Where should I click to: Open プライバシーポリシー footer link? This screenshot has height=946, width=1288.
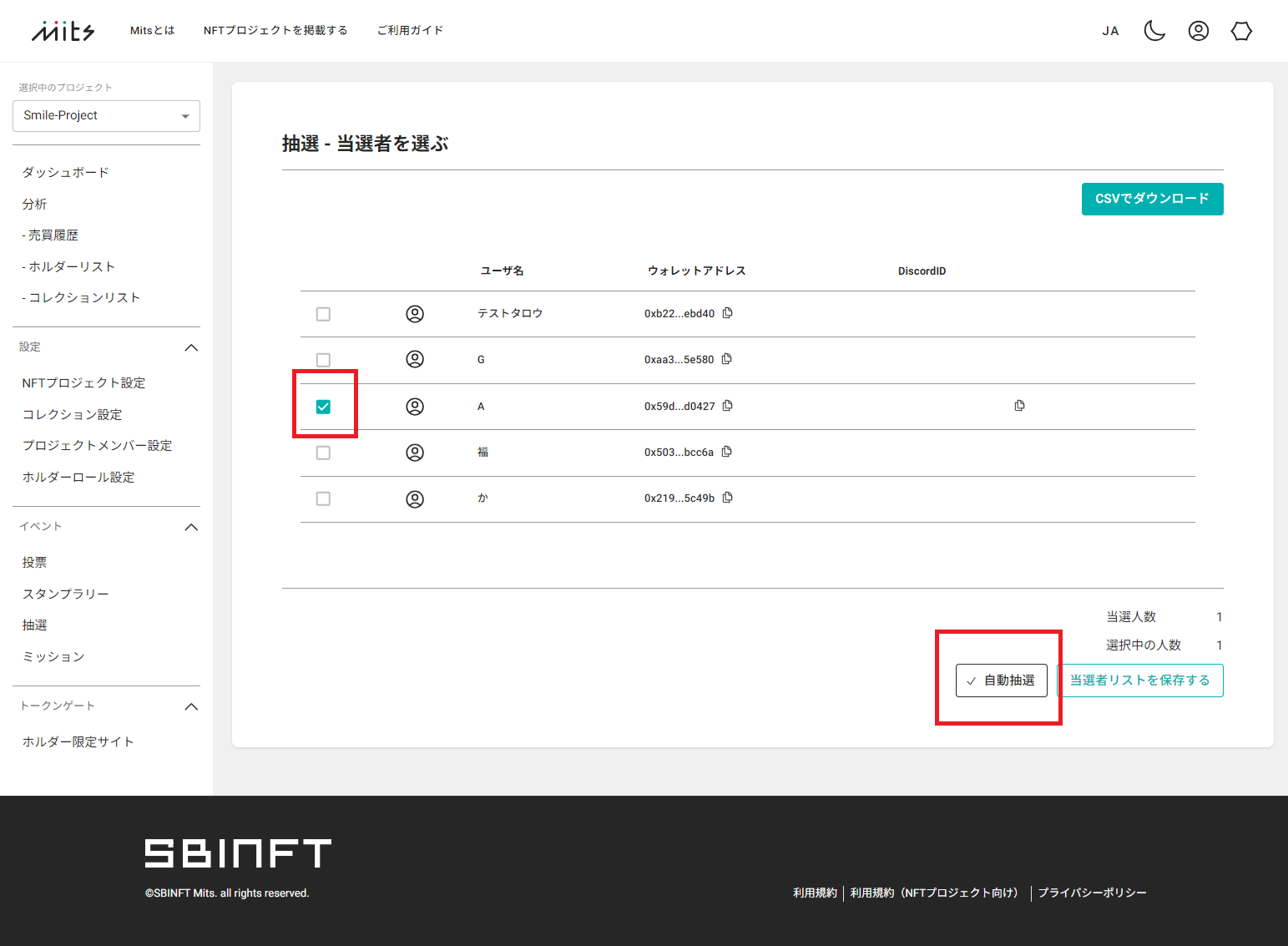[1092, 893]
